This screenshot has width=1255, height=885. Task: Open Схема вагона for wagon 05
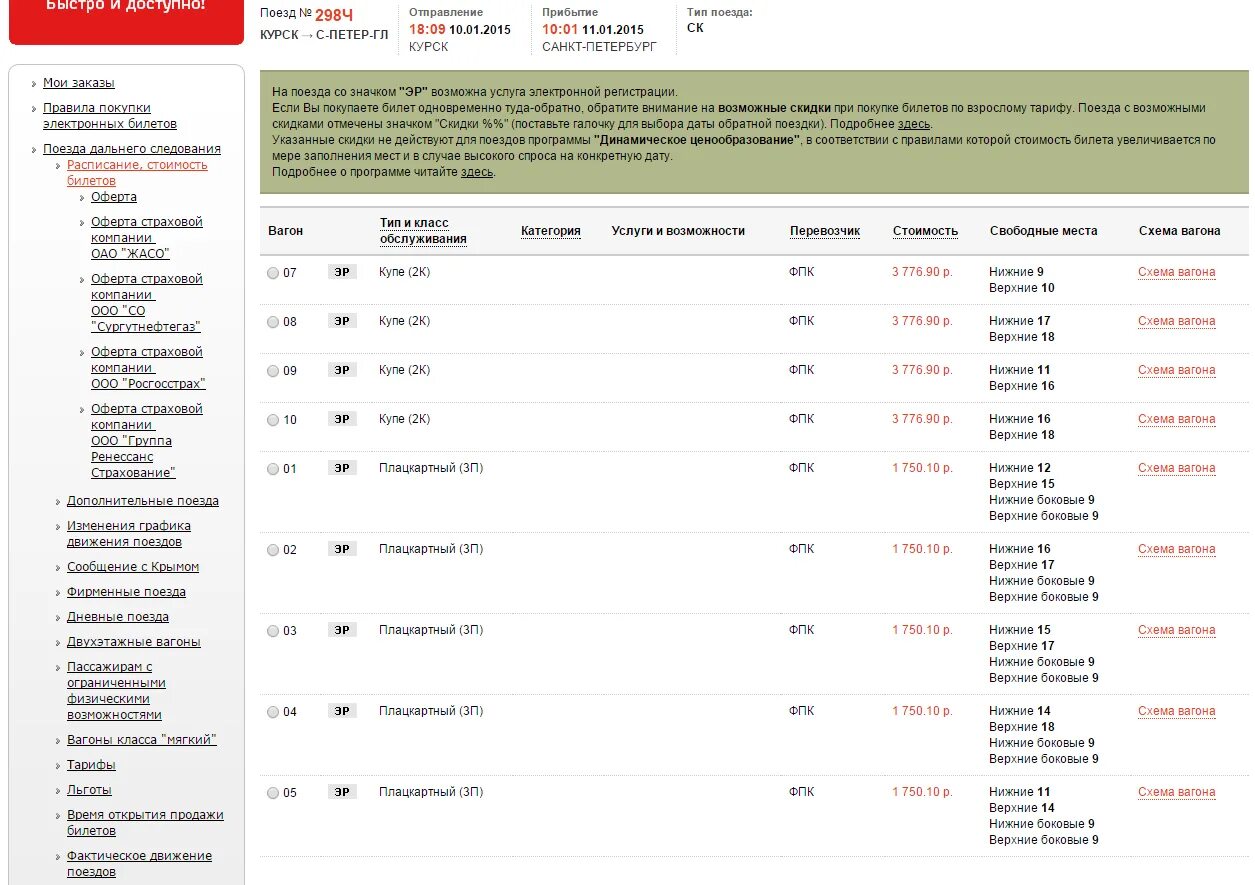(x=1177, y=792)
